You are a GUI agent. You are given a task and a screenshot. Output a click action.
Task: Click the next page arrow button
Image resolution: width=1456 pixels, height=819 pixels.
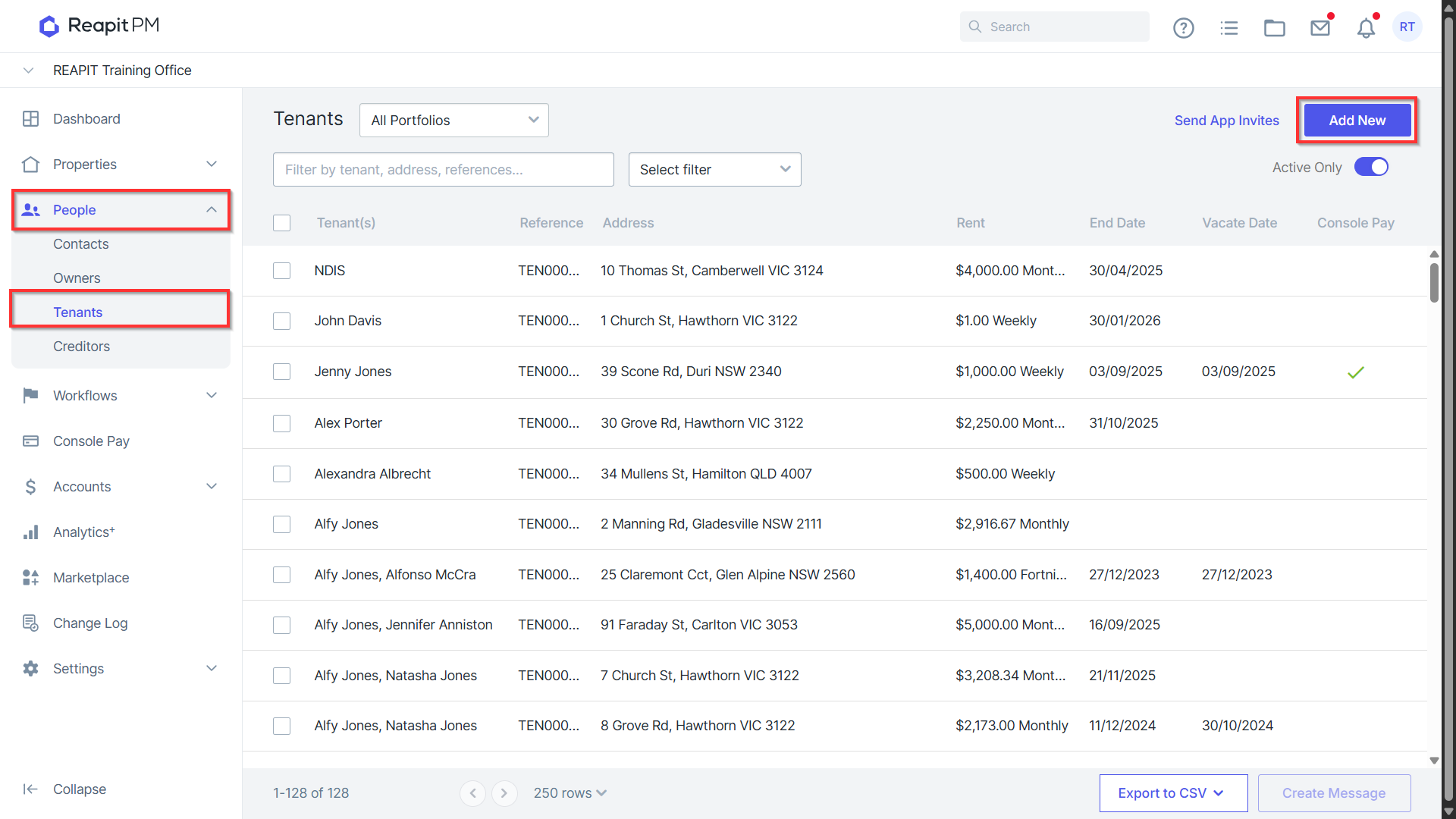point(504,792)
